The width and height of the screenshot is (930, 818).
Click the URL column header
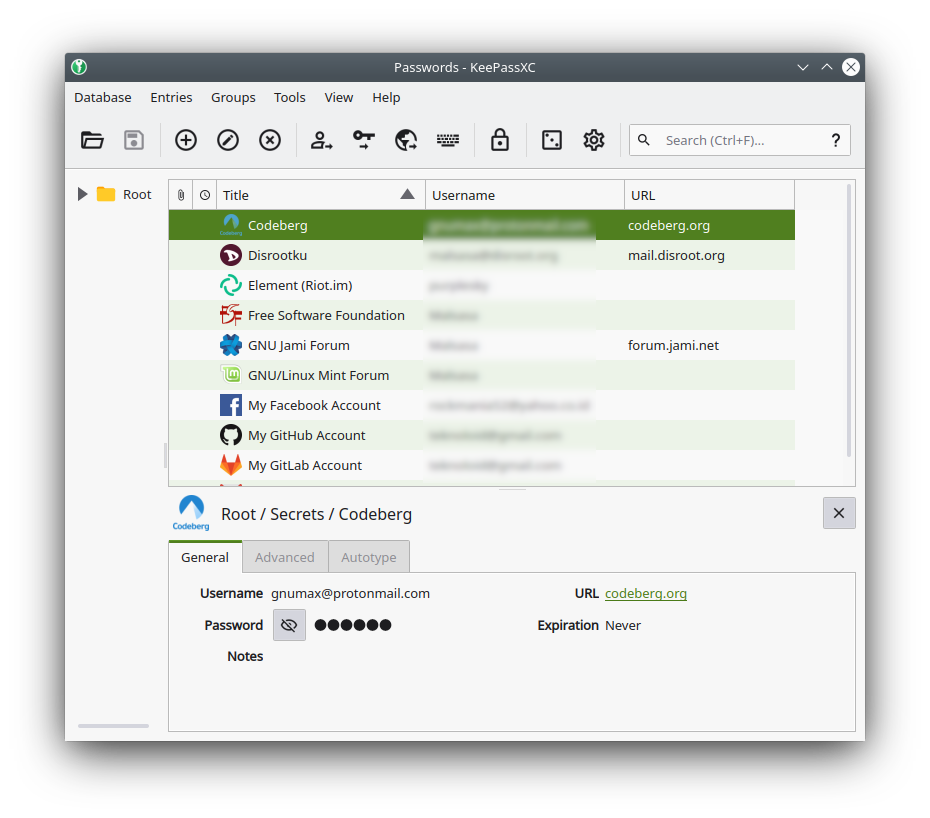[709, 195]
